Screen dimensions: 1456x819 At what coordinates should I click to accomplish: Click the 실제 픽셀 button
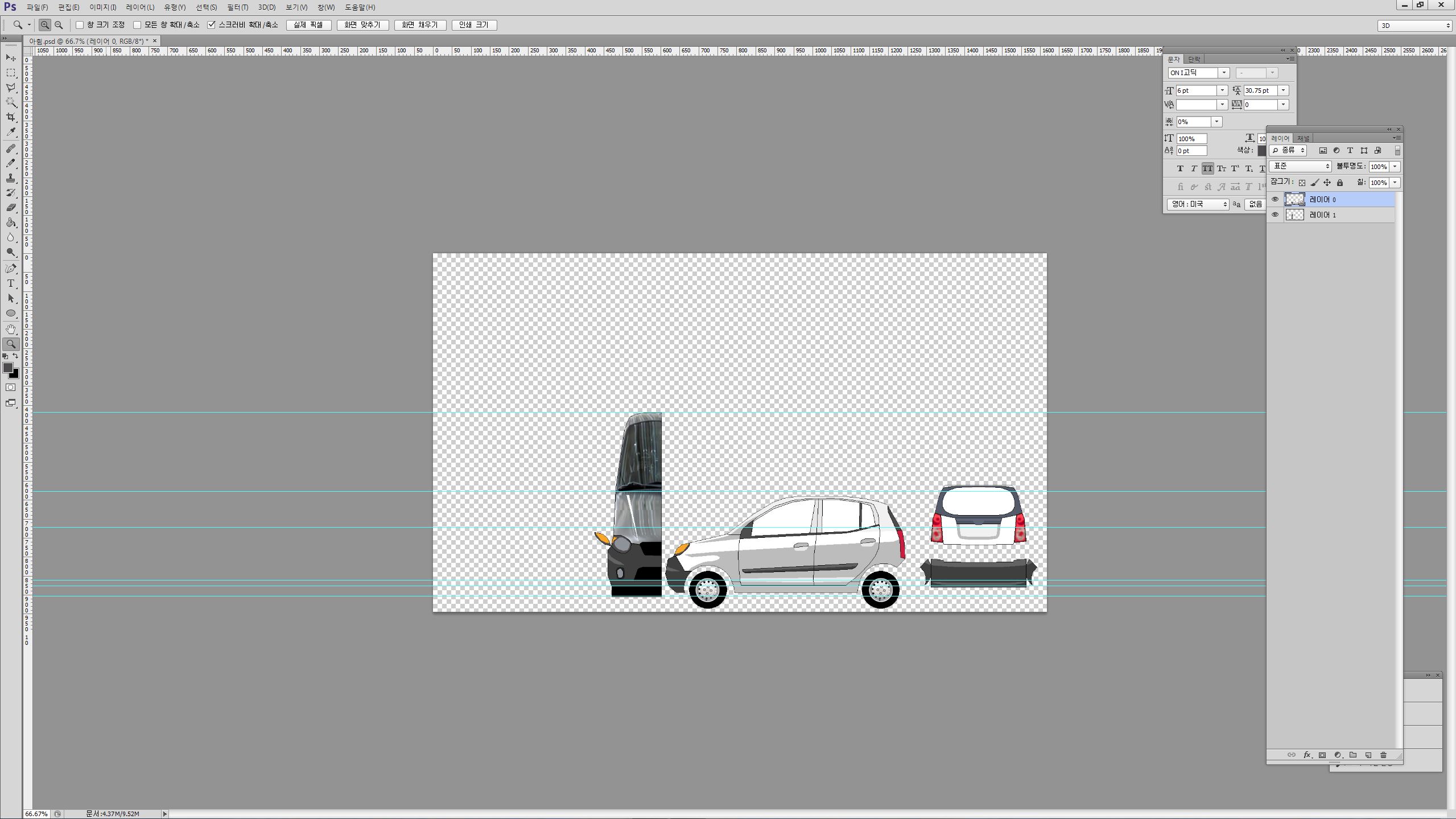[x=308, y=25]
